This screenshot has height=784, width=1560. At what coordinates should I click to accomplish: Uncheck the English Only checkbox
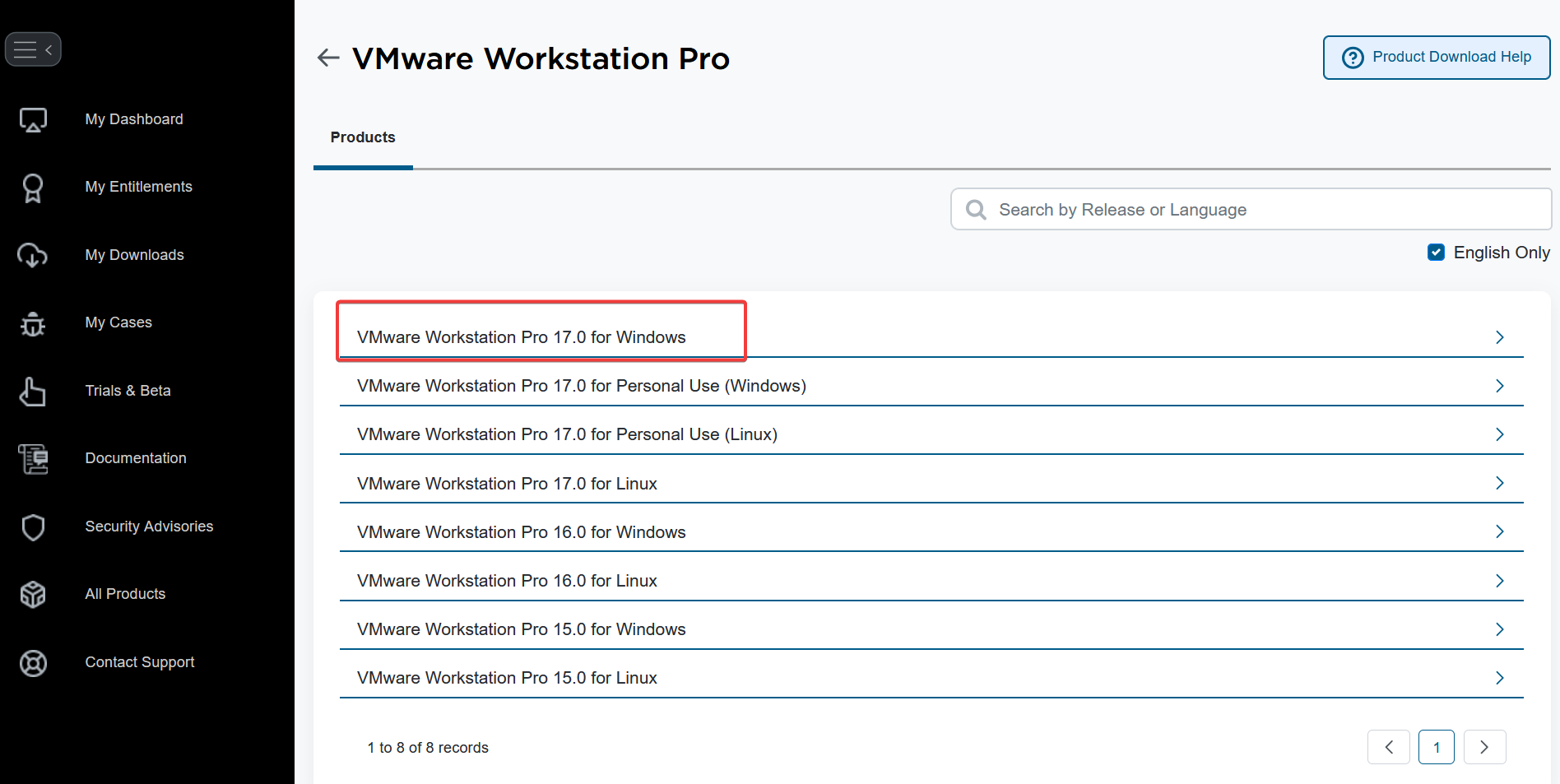pos(1436,253)
